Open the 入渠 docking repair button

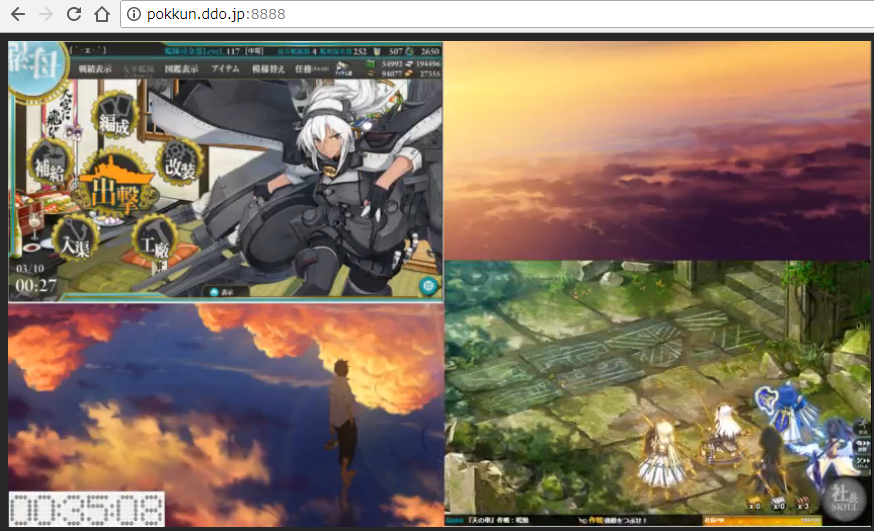[76, 240]
